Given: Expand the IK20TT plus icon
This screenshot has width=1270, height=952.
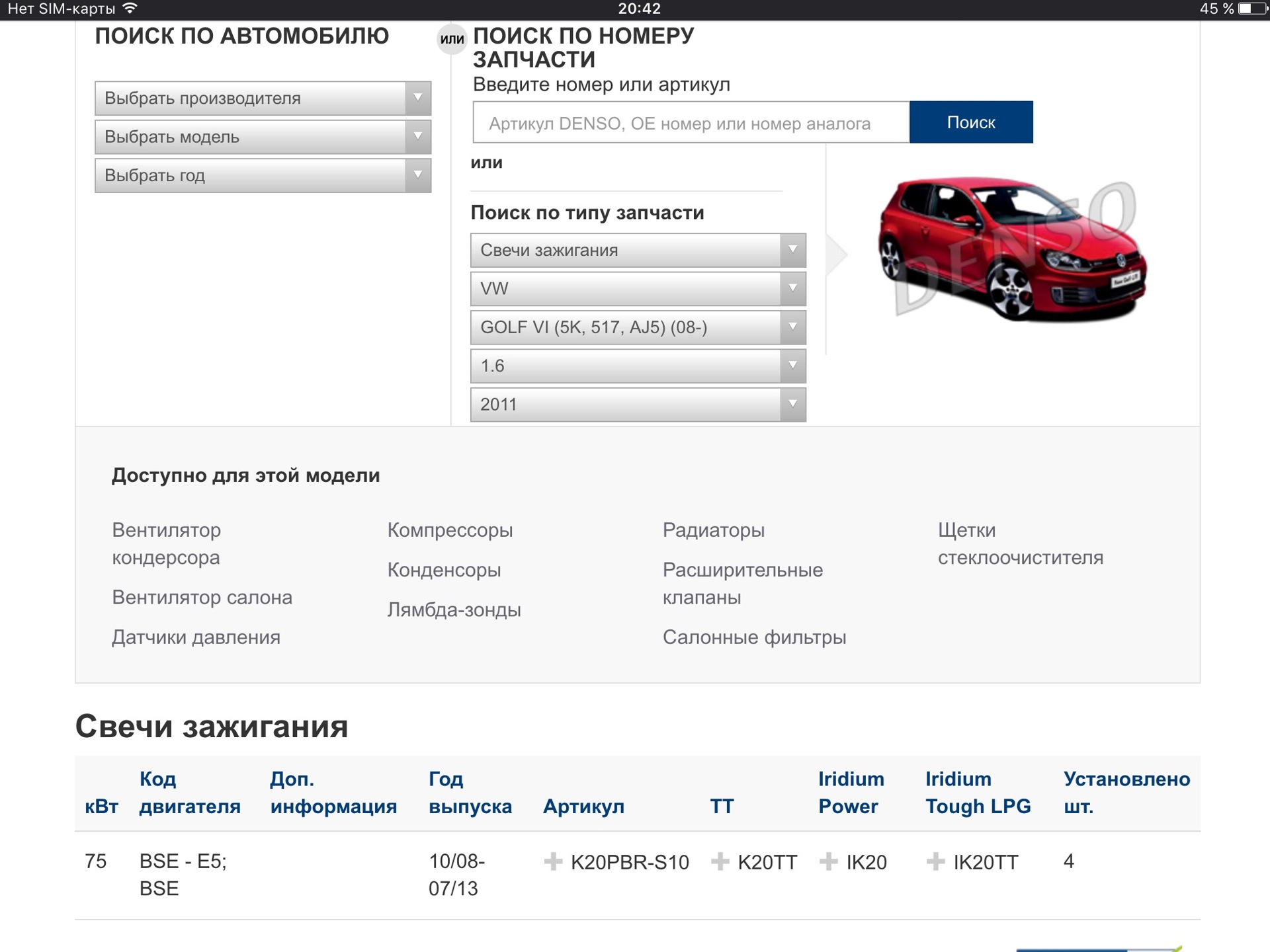Looking at the screenshot, I should 935,861.
